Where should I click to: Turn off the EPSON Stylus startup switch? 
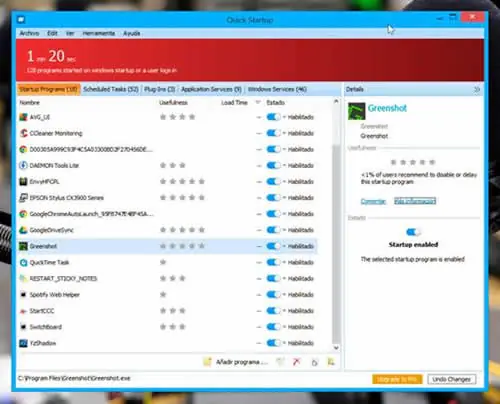273,198
